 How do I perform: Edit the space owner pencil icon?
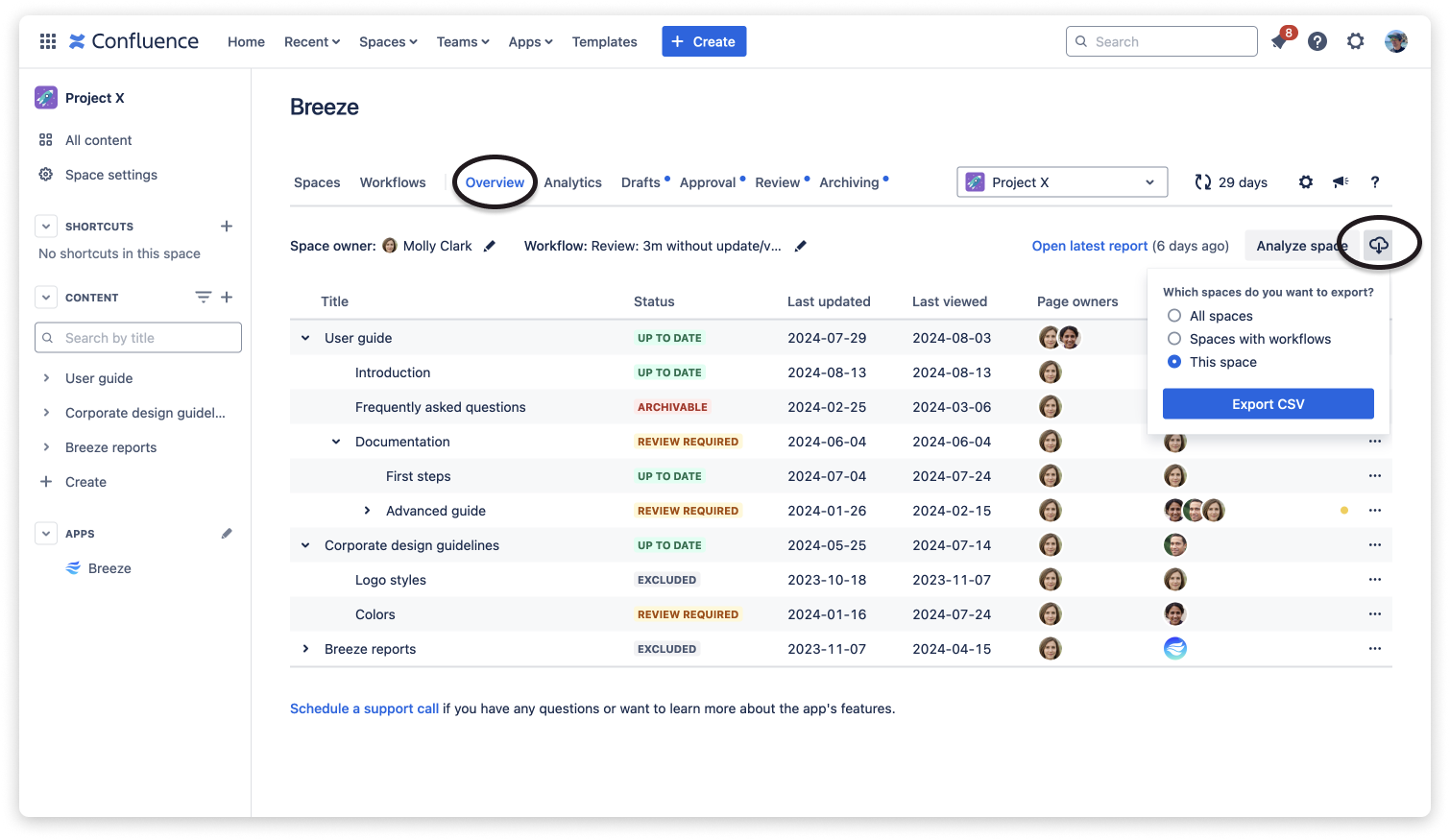coord(490,246)
